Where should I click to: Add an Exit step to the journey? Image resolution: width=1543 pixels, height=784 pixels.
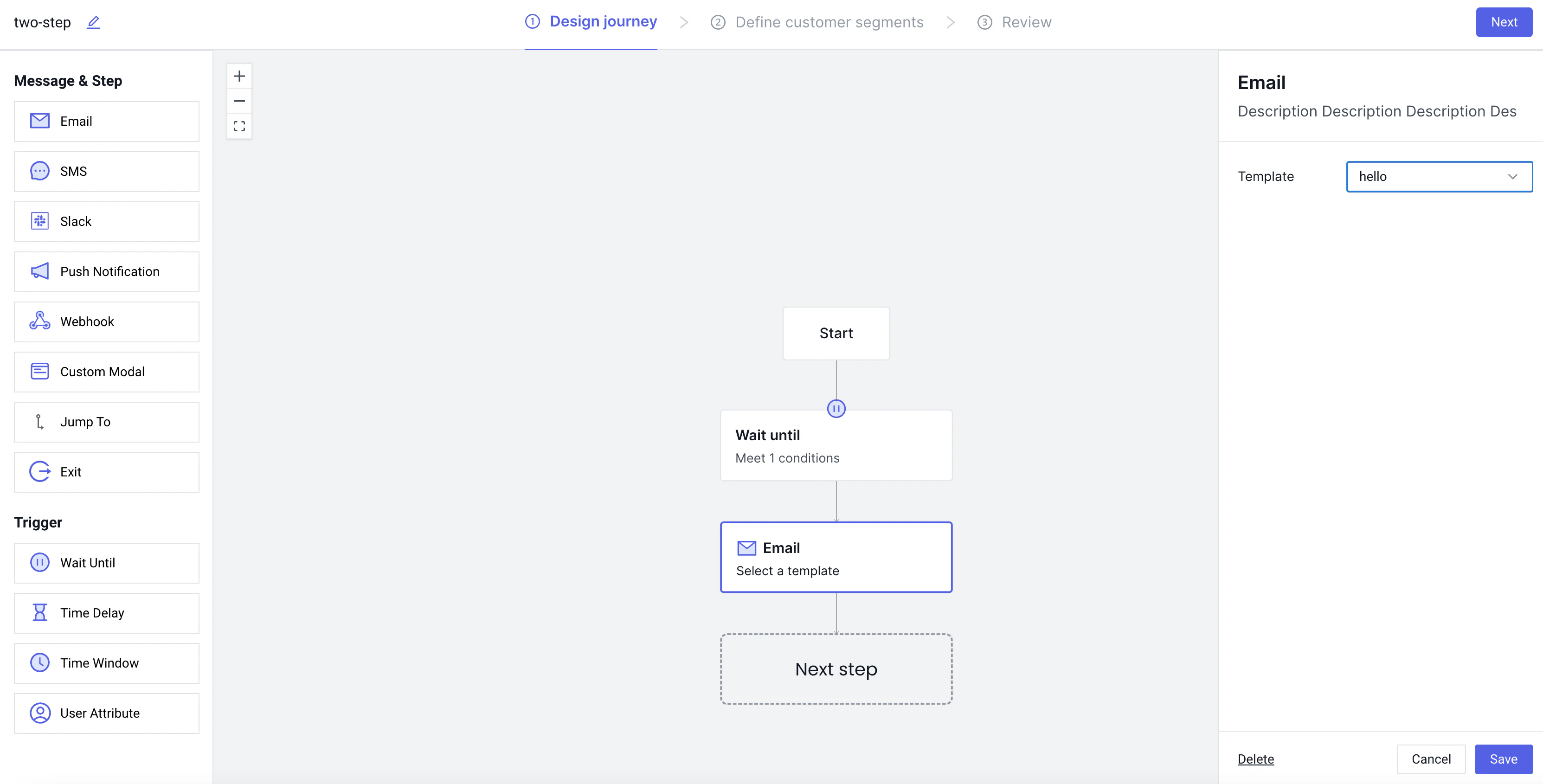105,471
